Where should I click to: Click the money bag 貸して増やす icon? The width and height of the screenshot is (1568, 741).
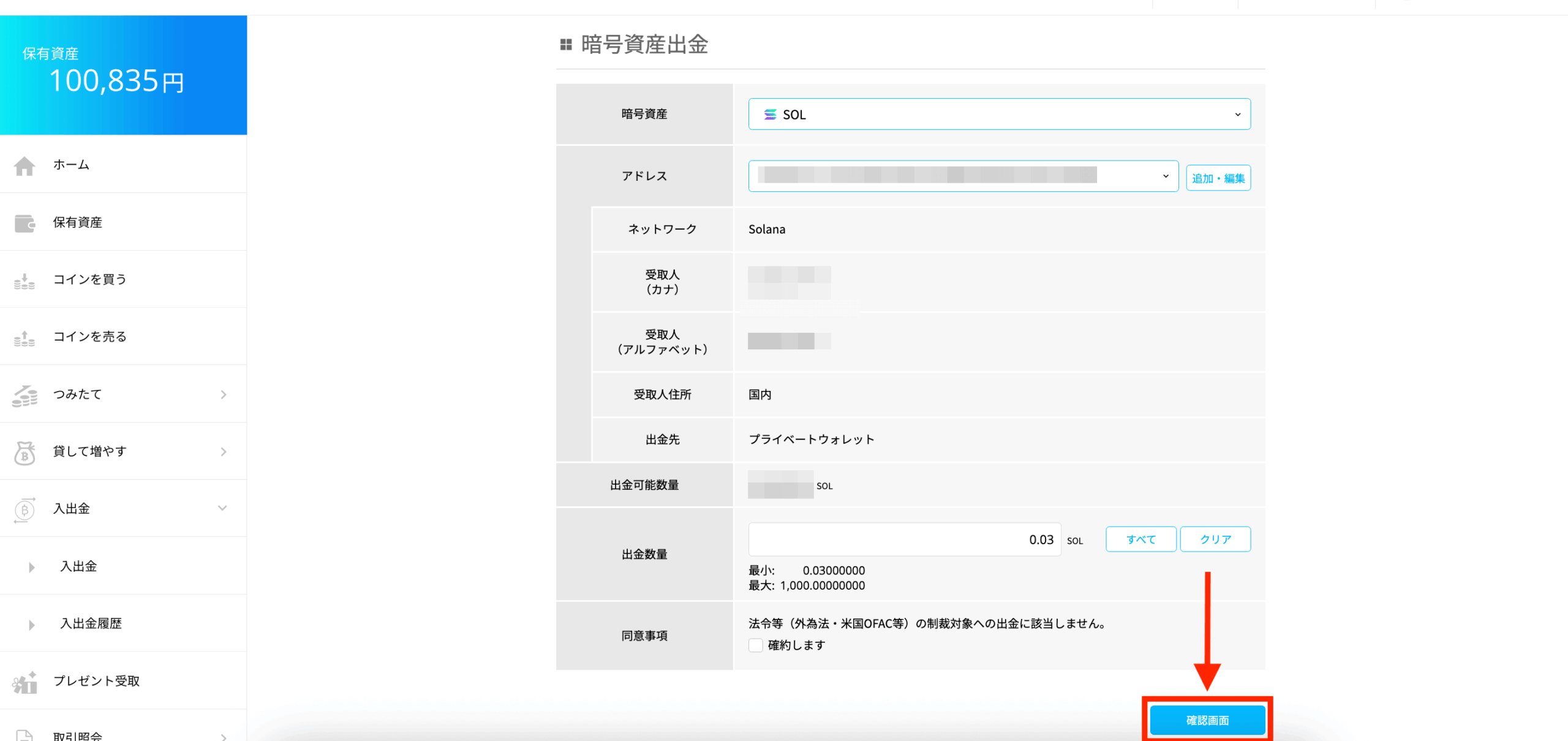24,452
